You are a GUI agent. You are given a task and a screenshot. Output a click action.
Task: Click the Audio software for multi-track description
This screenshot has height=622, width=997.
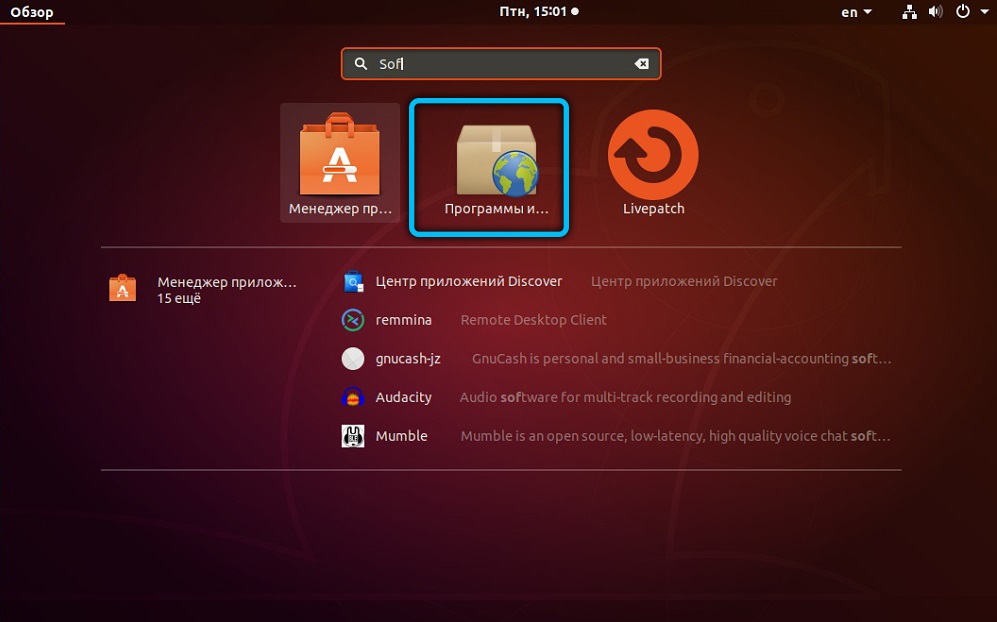click(x=626, y=397)
